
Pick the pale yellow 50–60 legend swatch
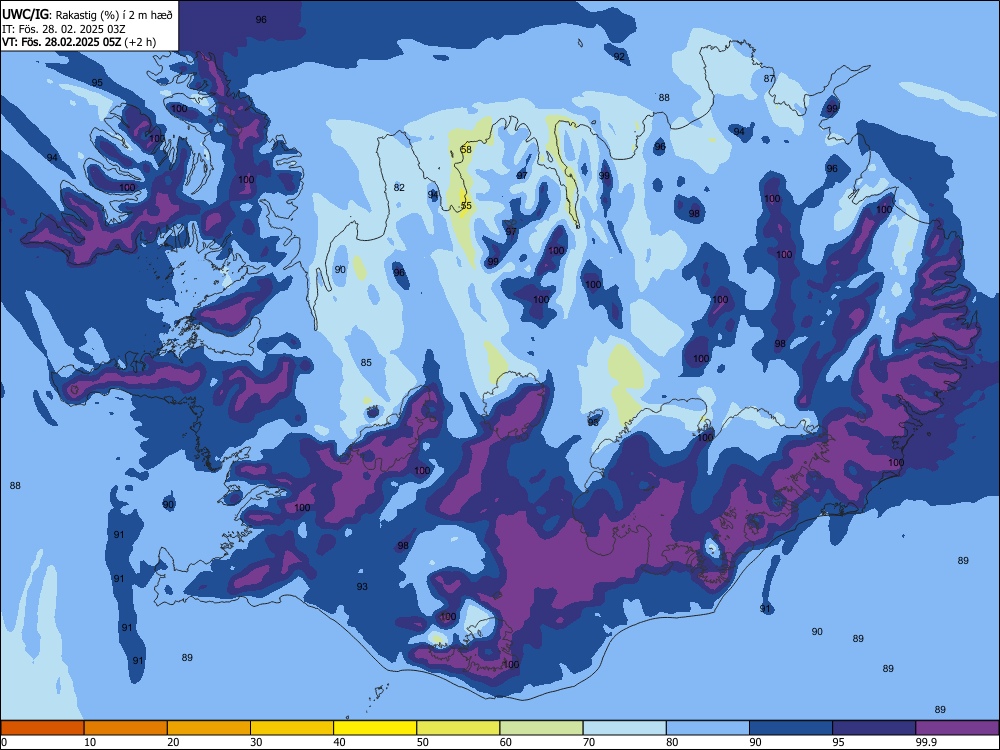click(458, 728)
